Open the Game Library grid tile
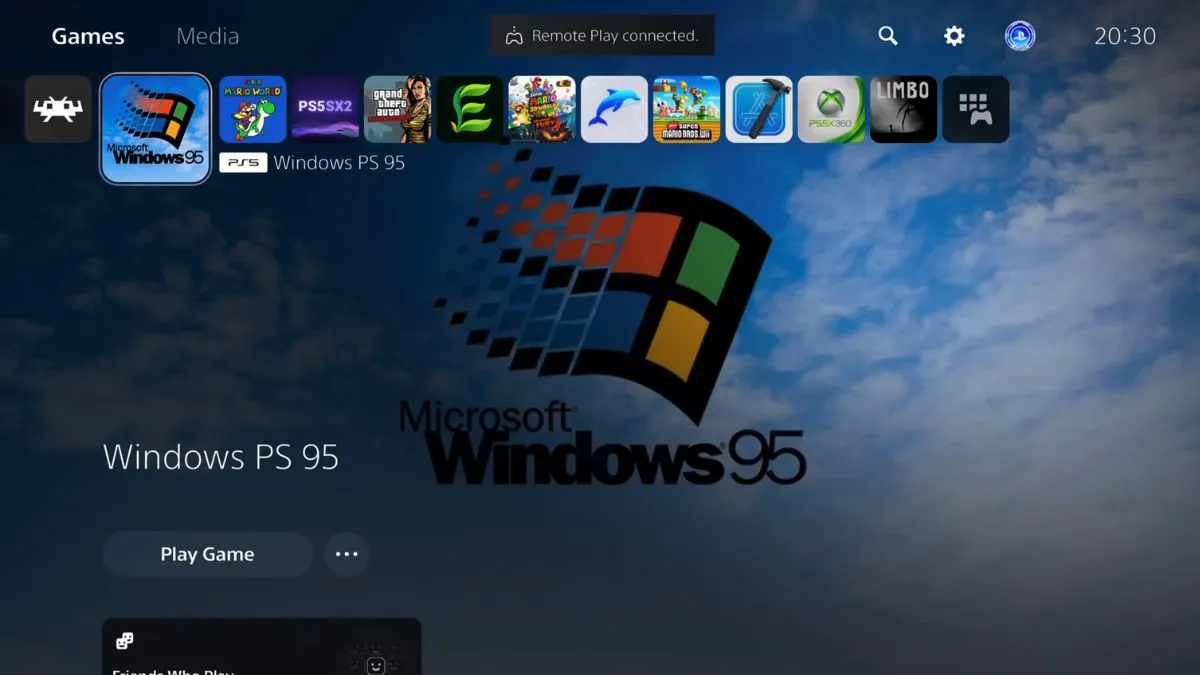Image resolution: width=1200 pixels, height=675 pixels. (976, 109)
